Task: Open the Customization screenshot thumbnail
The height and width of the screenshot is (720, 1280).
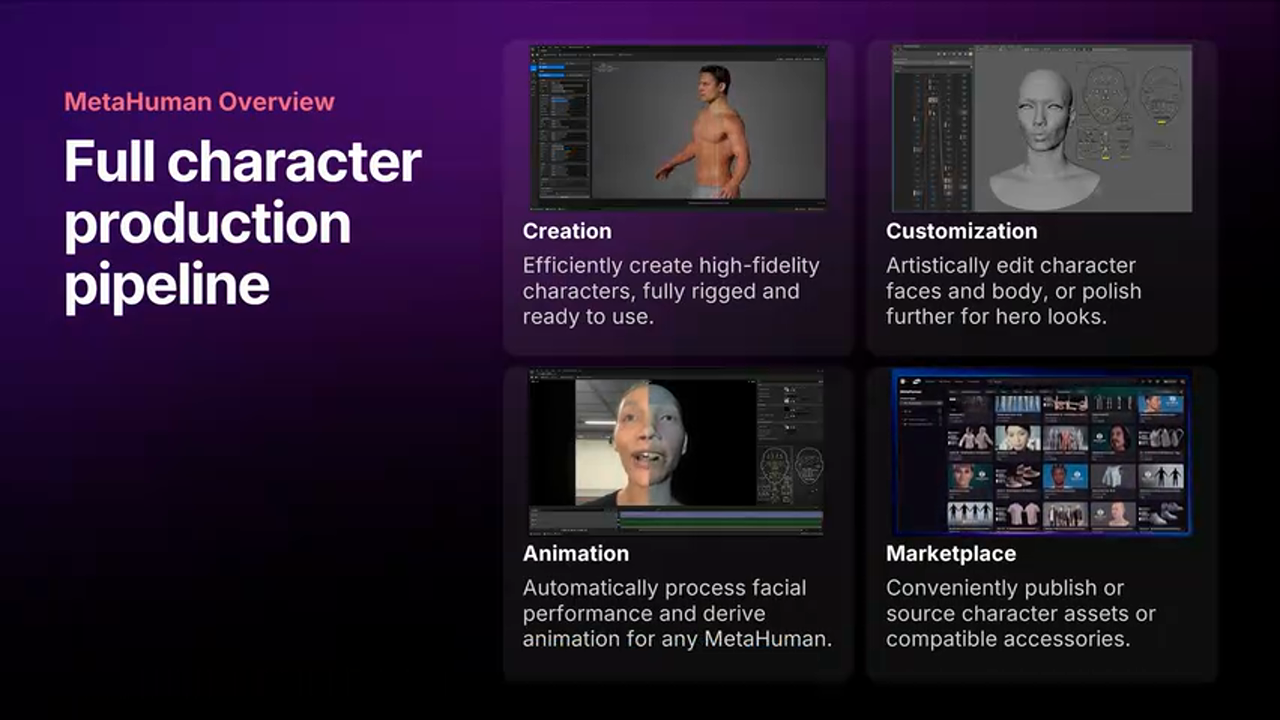Action: tap(1041, 128)
